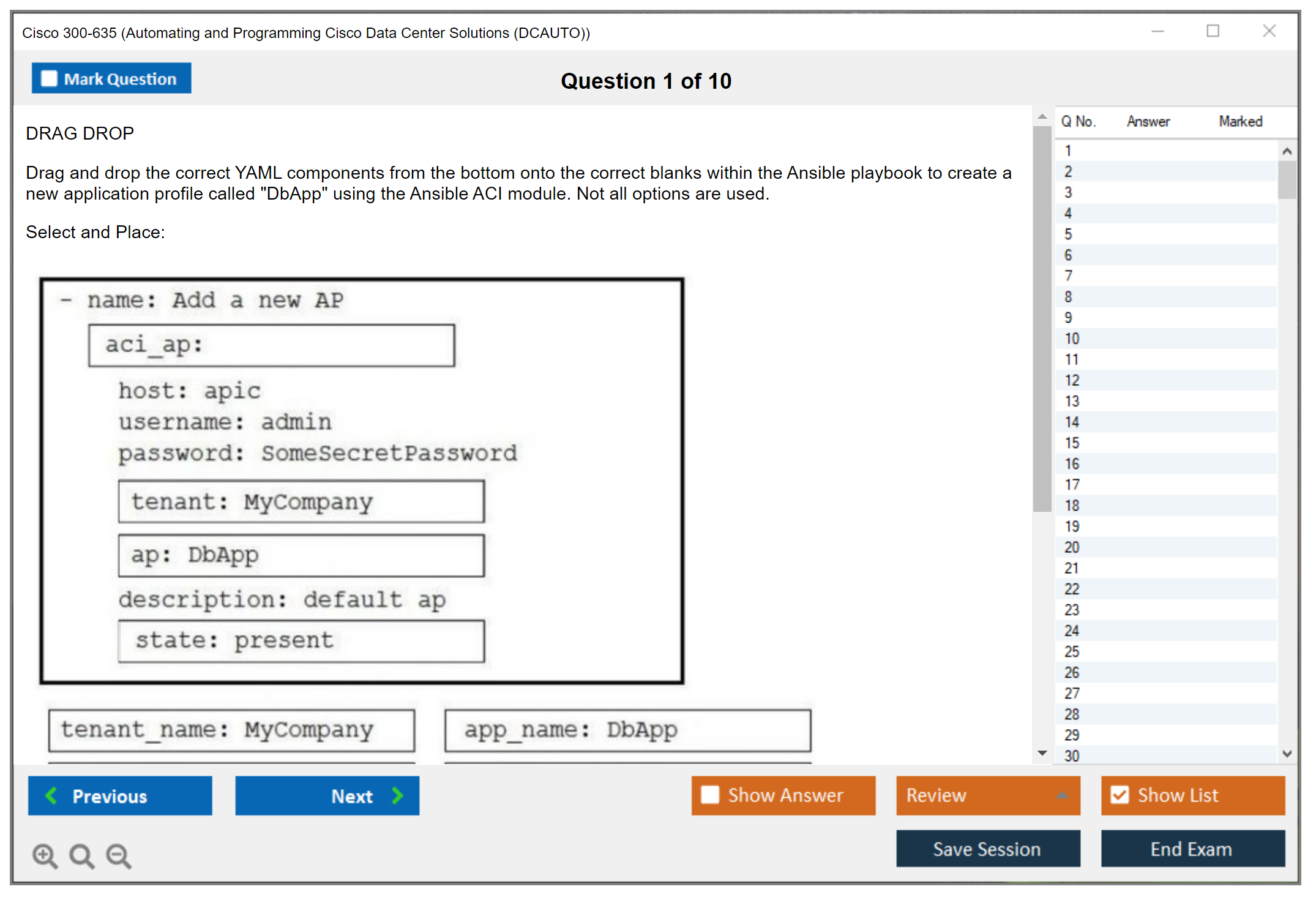Enable the Show Answer checkbox
Viewport: 1316px width, 900px height.
(x=709, y=795)
